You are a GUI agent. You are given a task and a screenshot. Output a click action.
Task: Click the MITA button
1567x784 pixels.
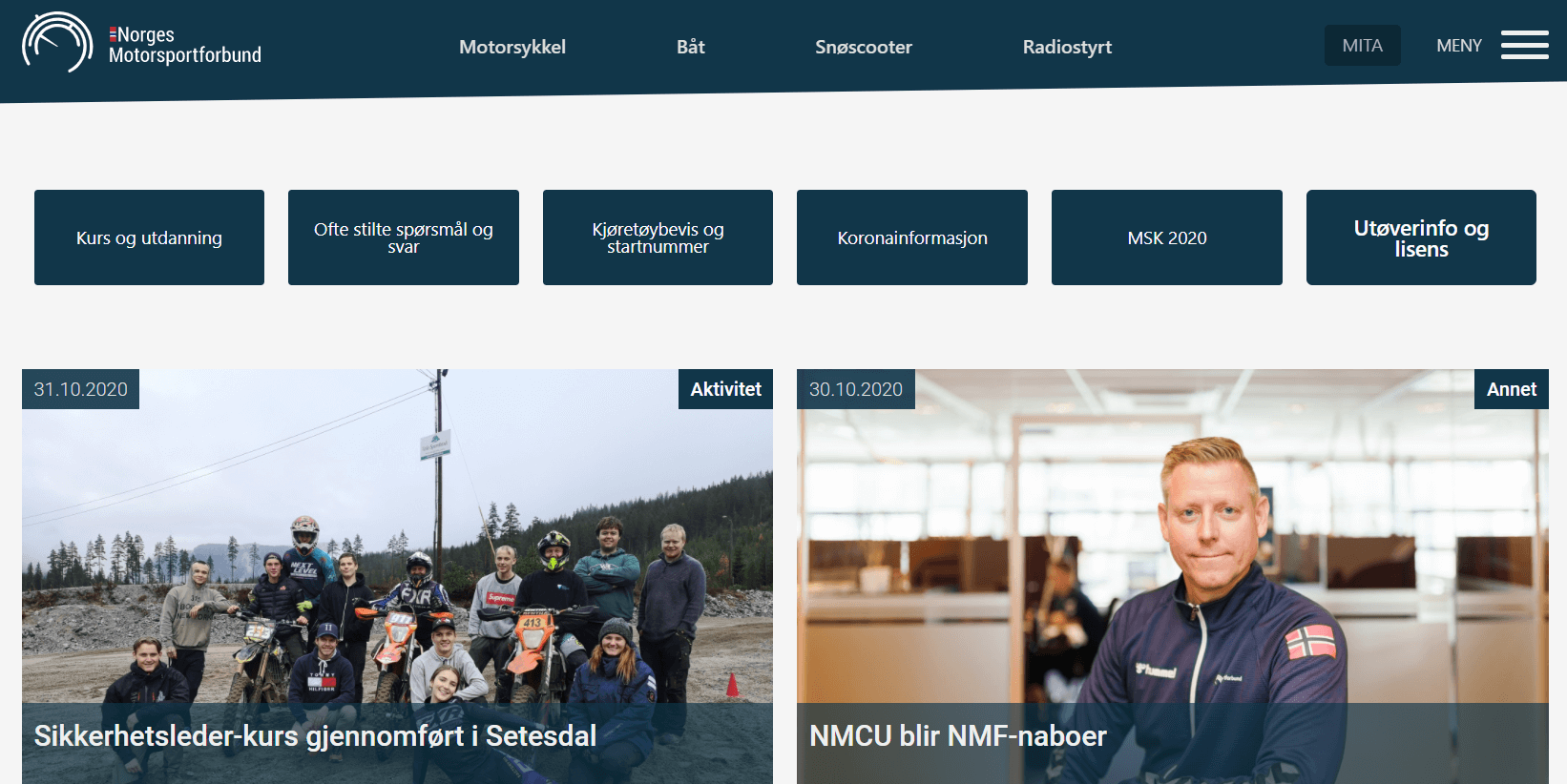1362,45
